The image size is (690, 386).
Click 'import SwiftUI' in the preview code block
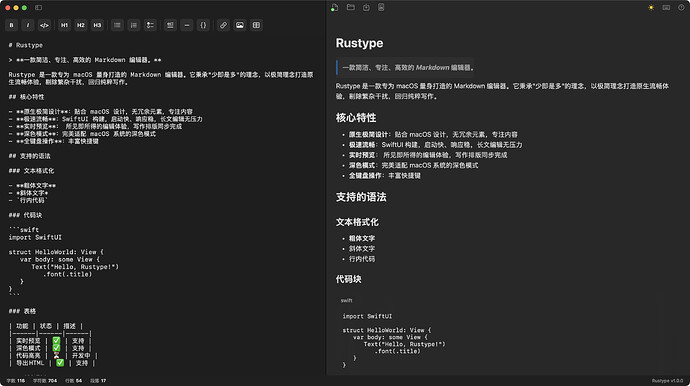(x=367, y=316)
